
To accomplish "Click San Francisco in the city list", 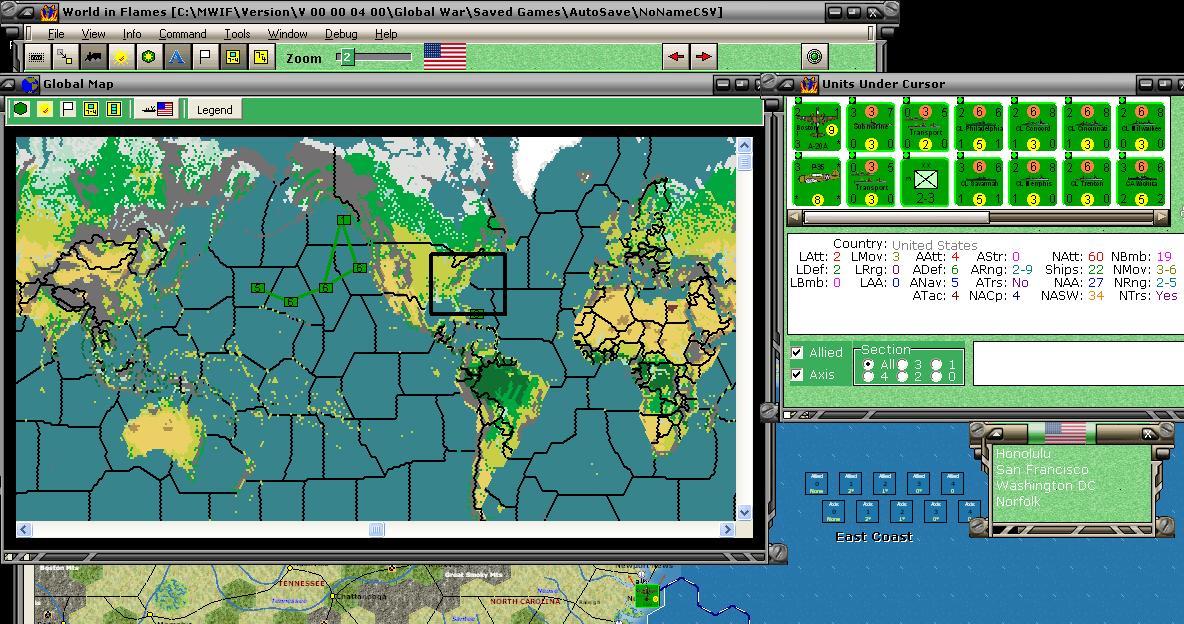I will click(x=1042, y=470).
